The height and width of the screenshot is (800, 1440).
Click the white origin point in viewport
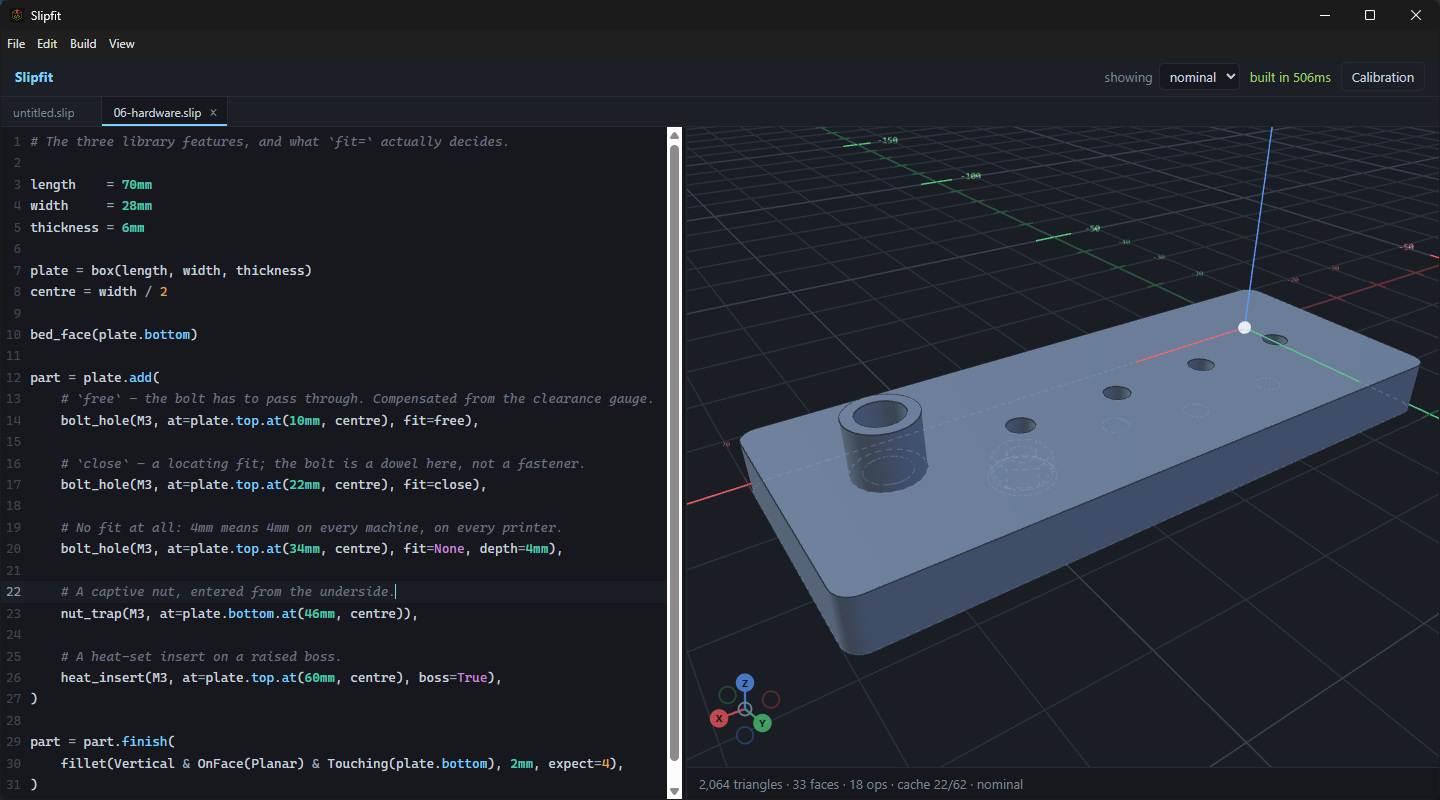pyautogui.click(x=1244, y=327)
